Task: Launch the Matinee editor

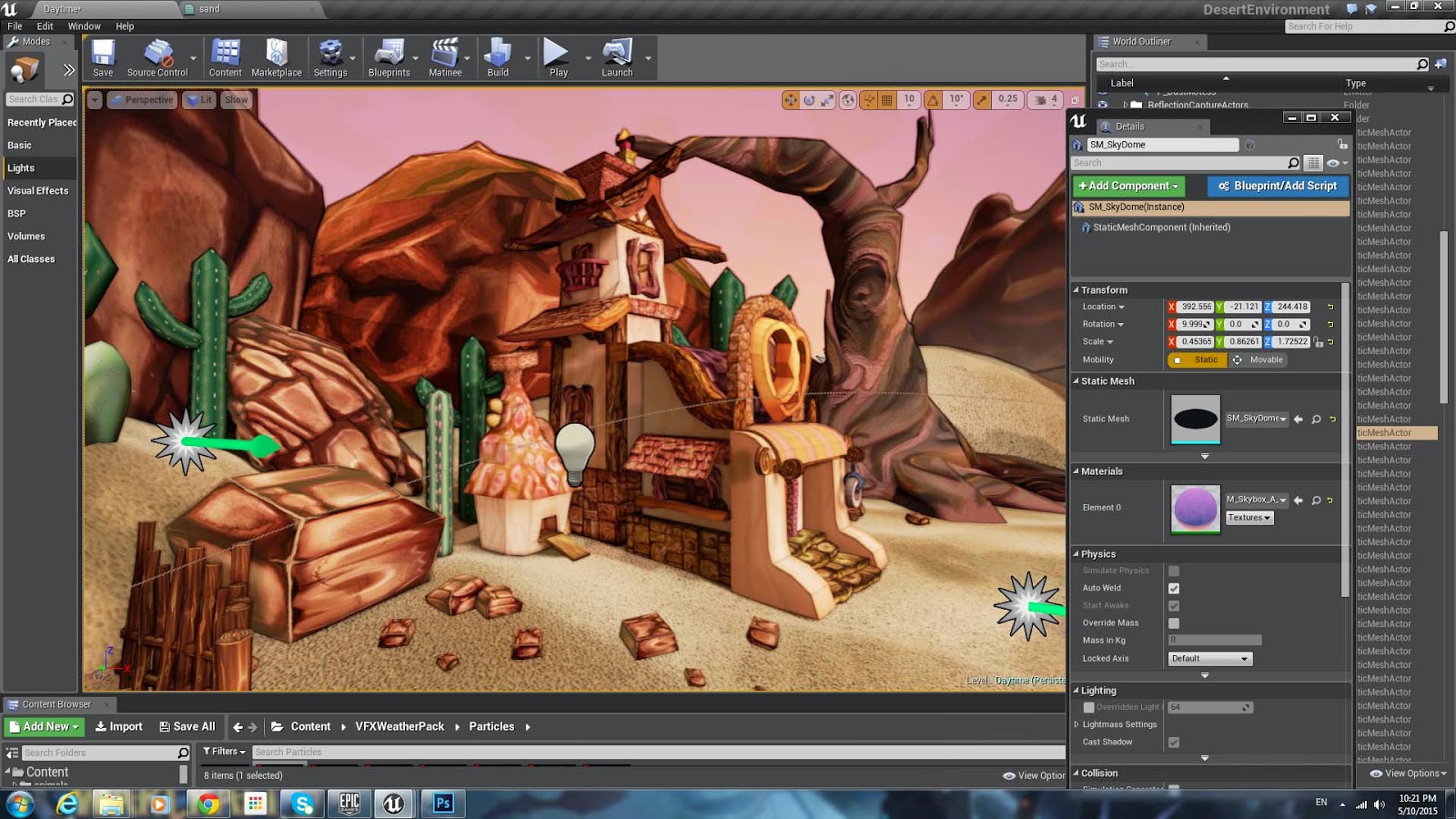Action: coord(446,56)
